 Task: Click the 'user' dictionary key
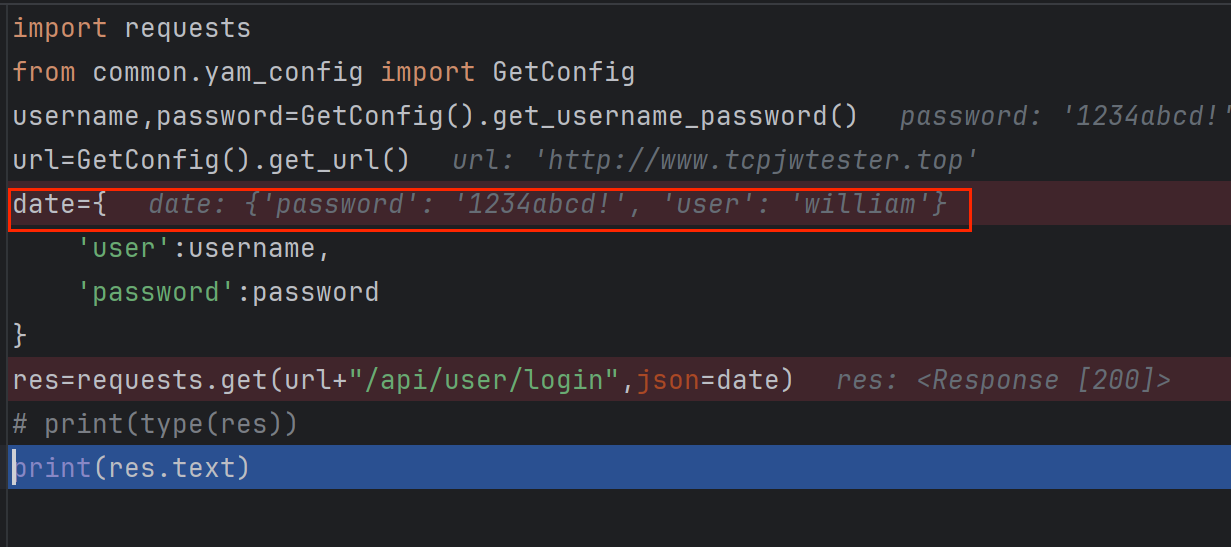(x=125, y=248)
